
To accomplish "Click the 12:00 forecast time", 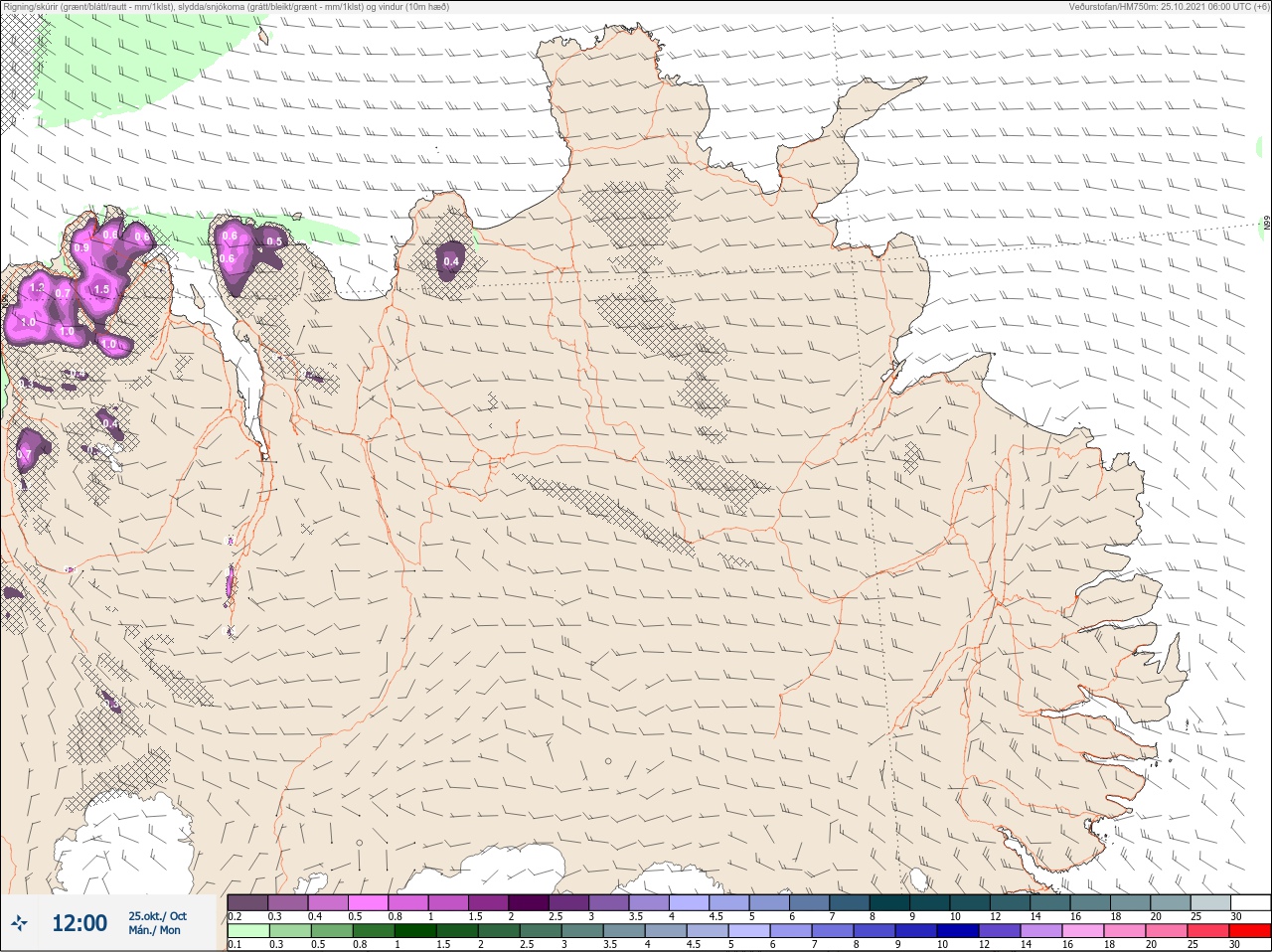I will point(79,924).
